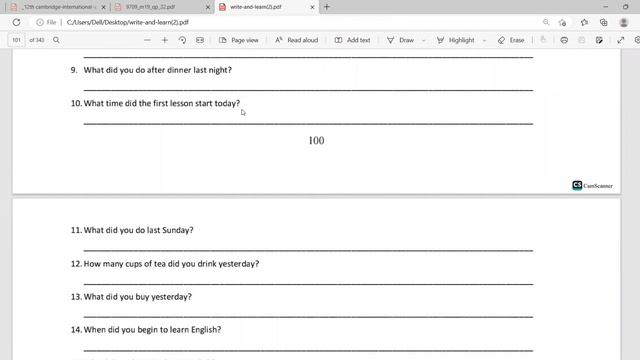Click the page number 100 text
Viewport: 640px width, 360px height.
tap(316, 141)
